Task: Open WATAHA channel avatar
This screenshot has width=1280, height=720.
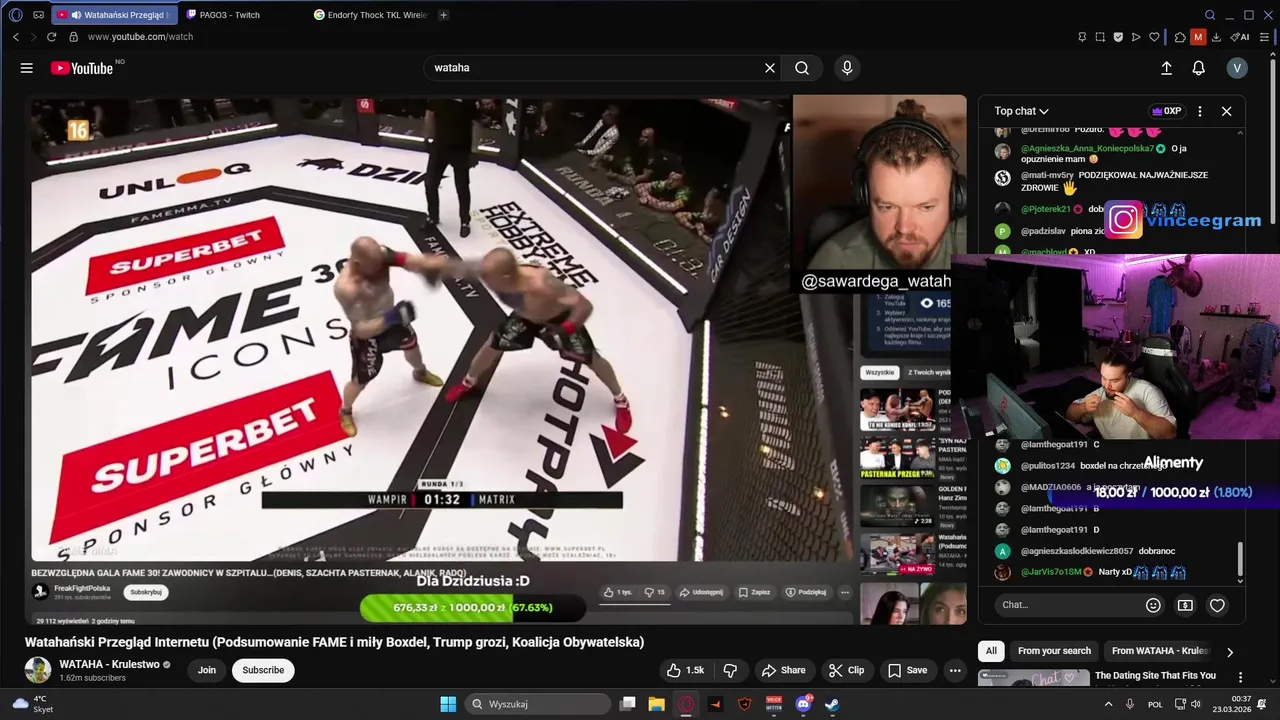Action: pyautogui.click(x=38, y=670)
